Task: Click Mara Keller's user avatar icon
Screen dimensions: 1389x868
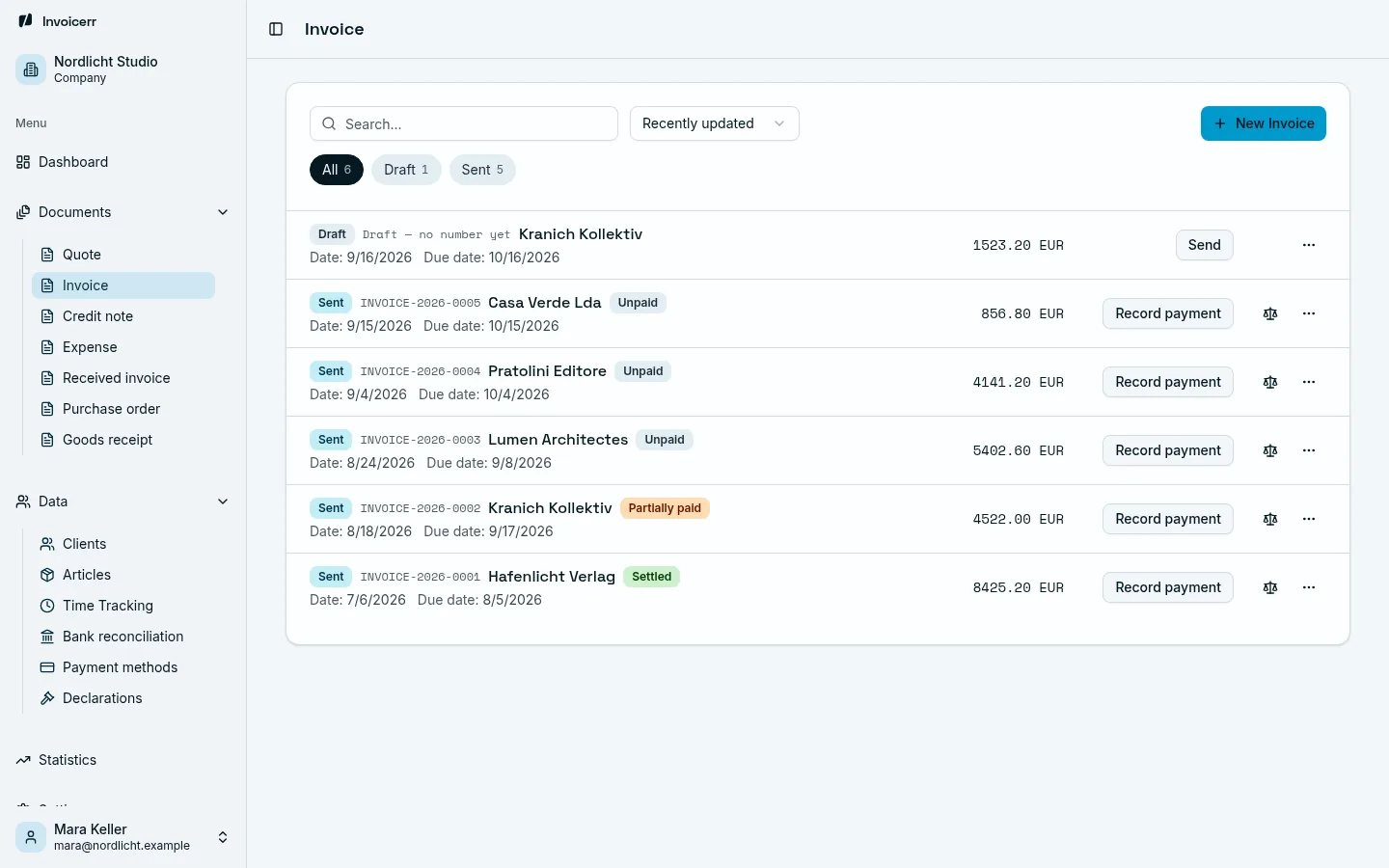Action: [31, 837]
